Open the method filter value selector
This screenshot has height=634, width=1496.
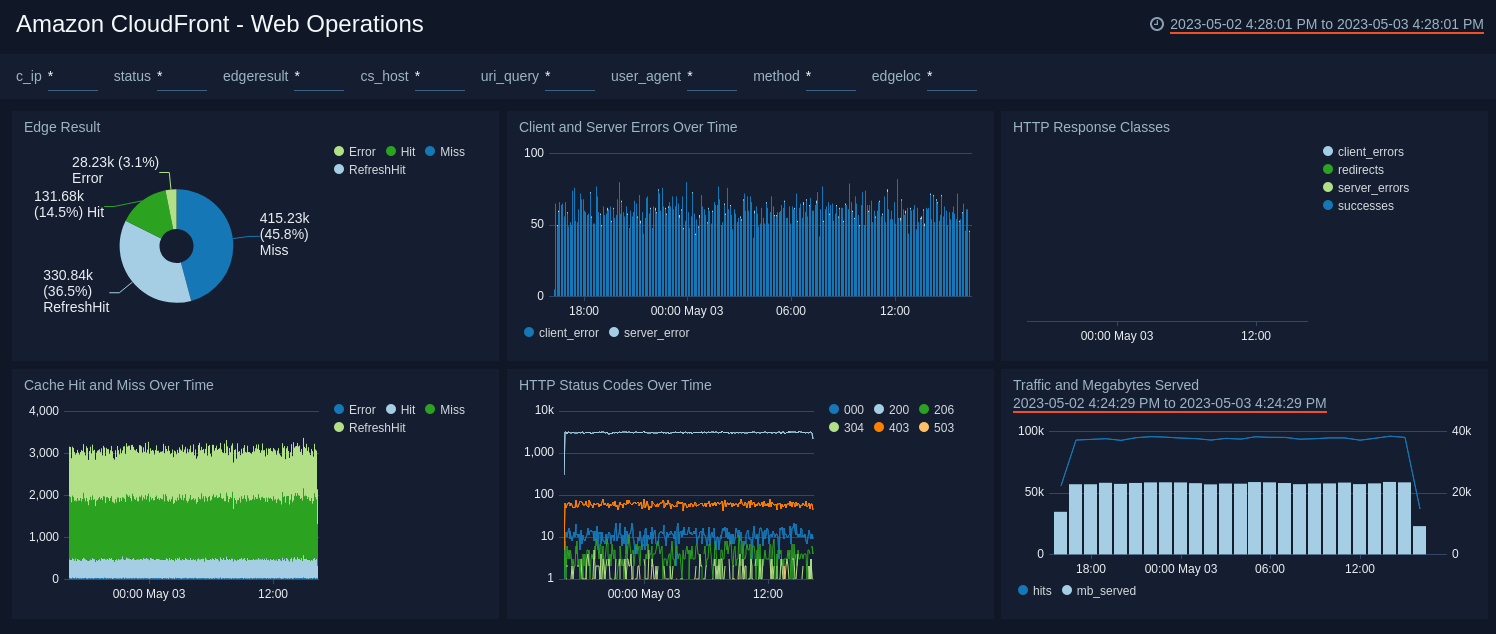[x=830, y=76]
